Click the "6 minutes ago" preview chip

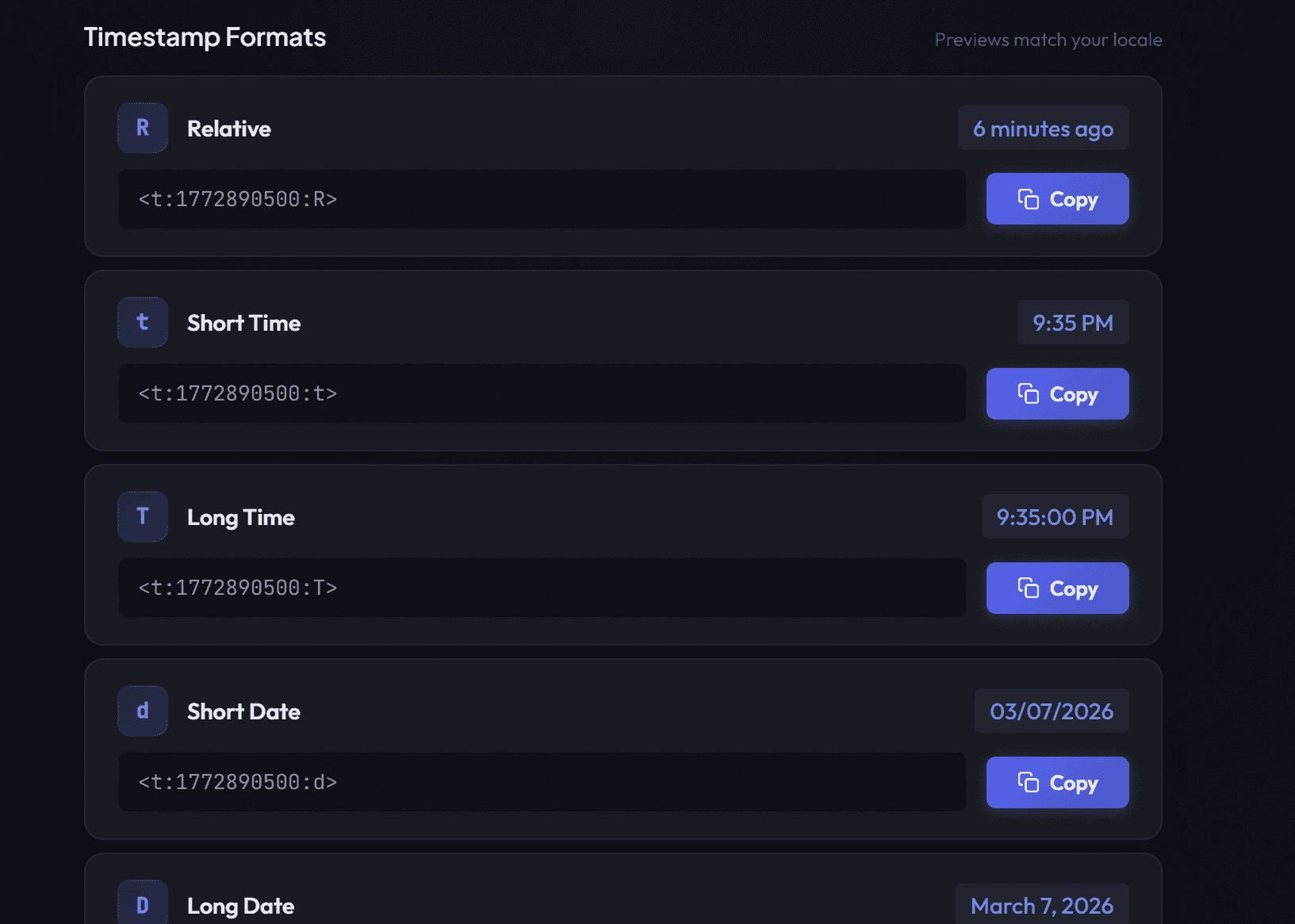pos(1043,128)
